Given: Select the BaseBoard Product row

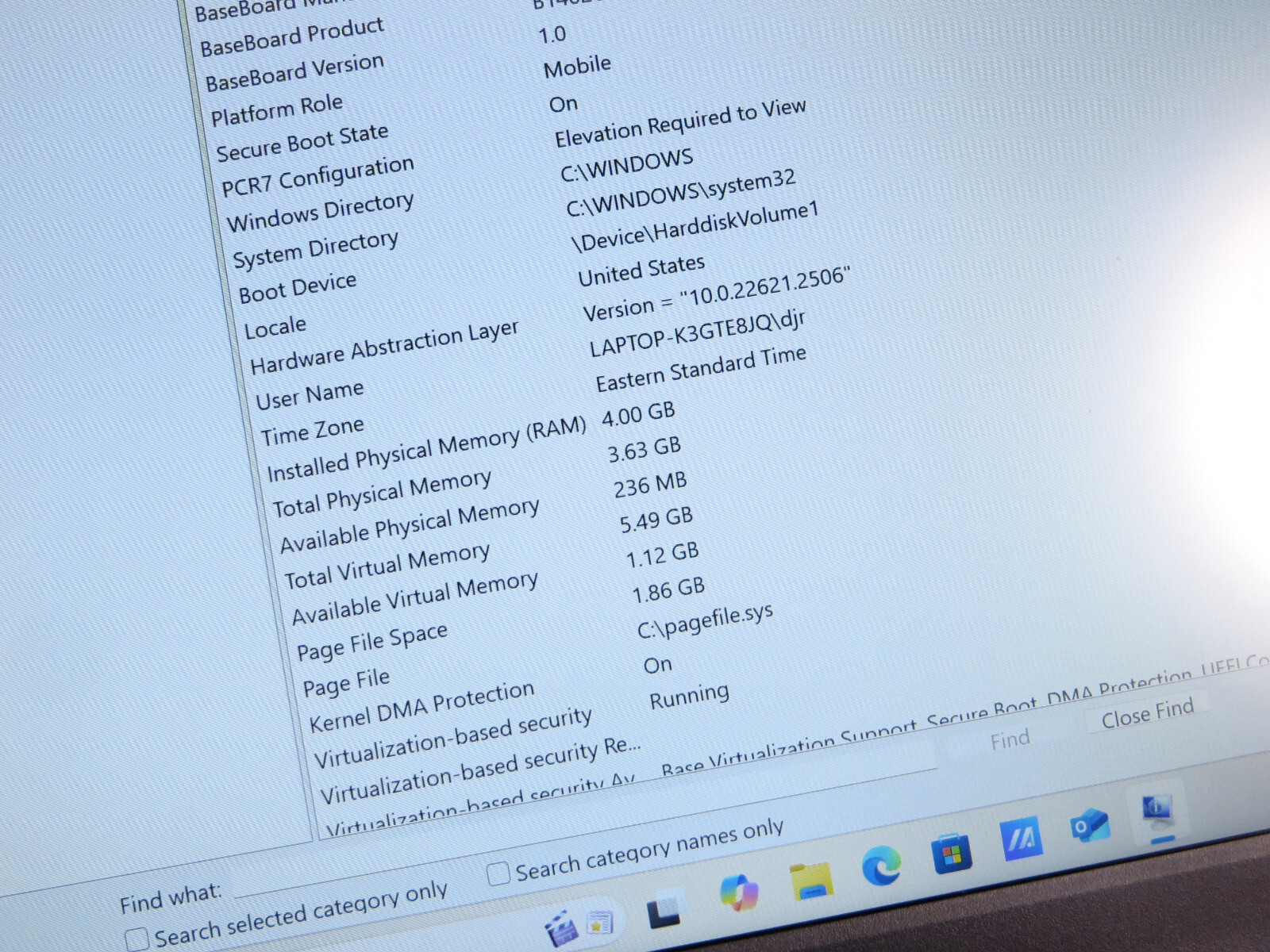Looking at the screenshot, I should 292,36.
